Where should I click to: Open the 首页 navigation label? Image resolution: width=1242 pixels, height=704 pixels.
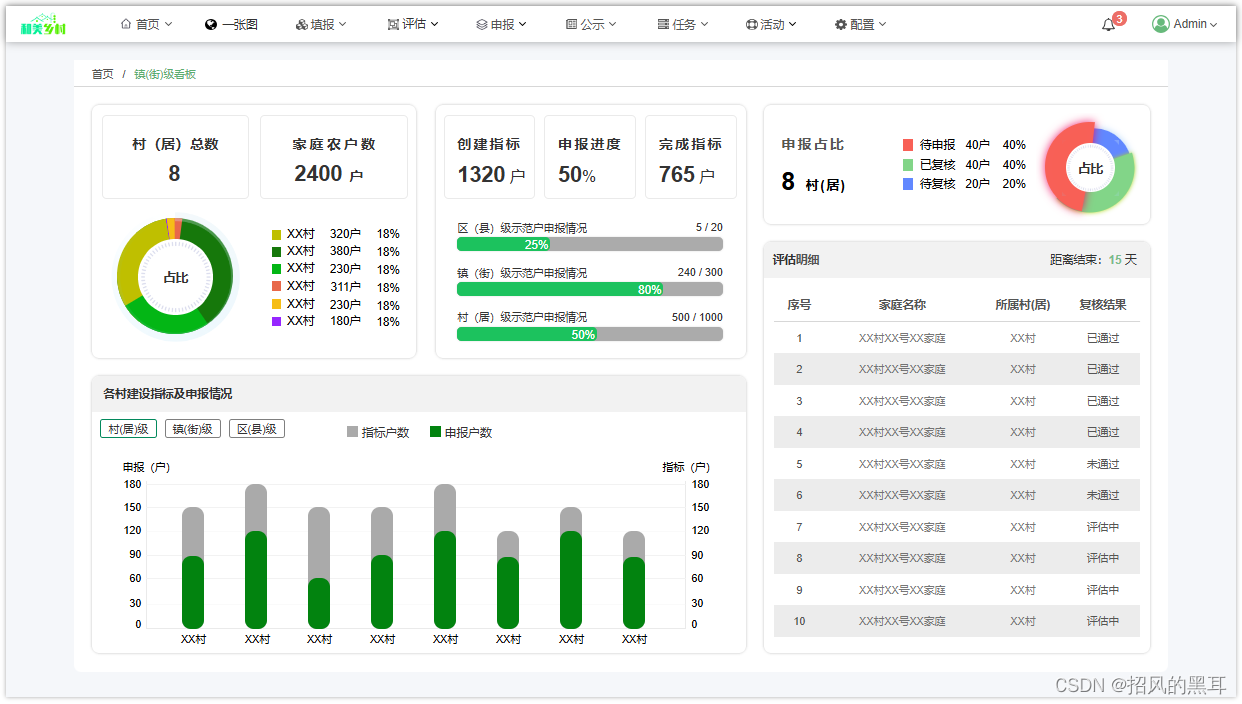click(x=148, y=24)
